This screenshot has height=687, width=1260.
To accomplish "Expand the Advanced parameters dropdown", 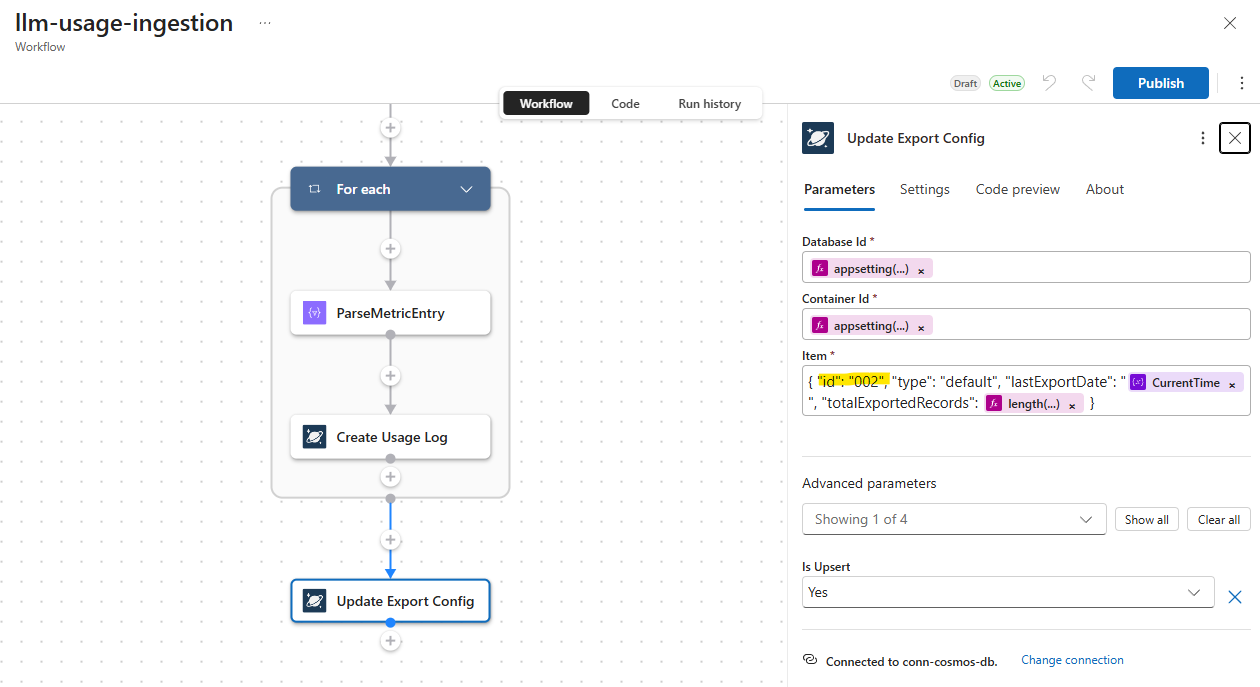I will click(954, 519).
